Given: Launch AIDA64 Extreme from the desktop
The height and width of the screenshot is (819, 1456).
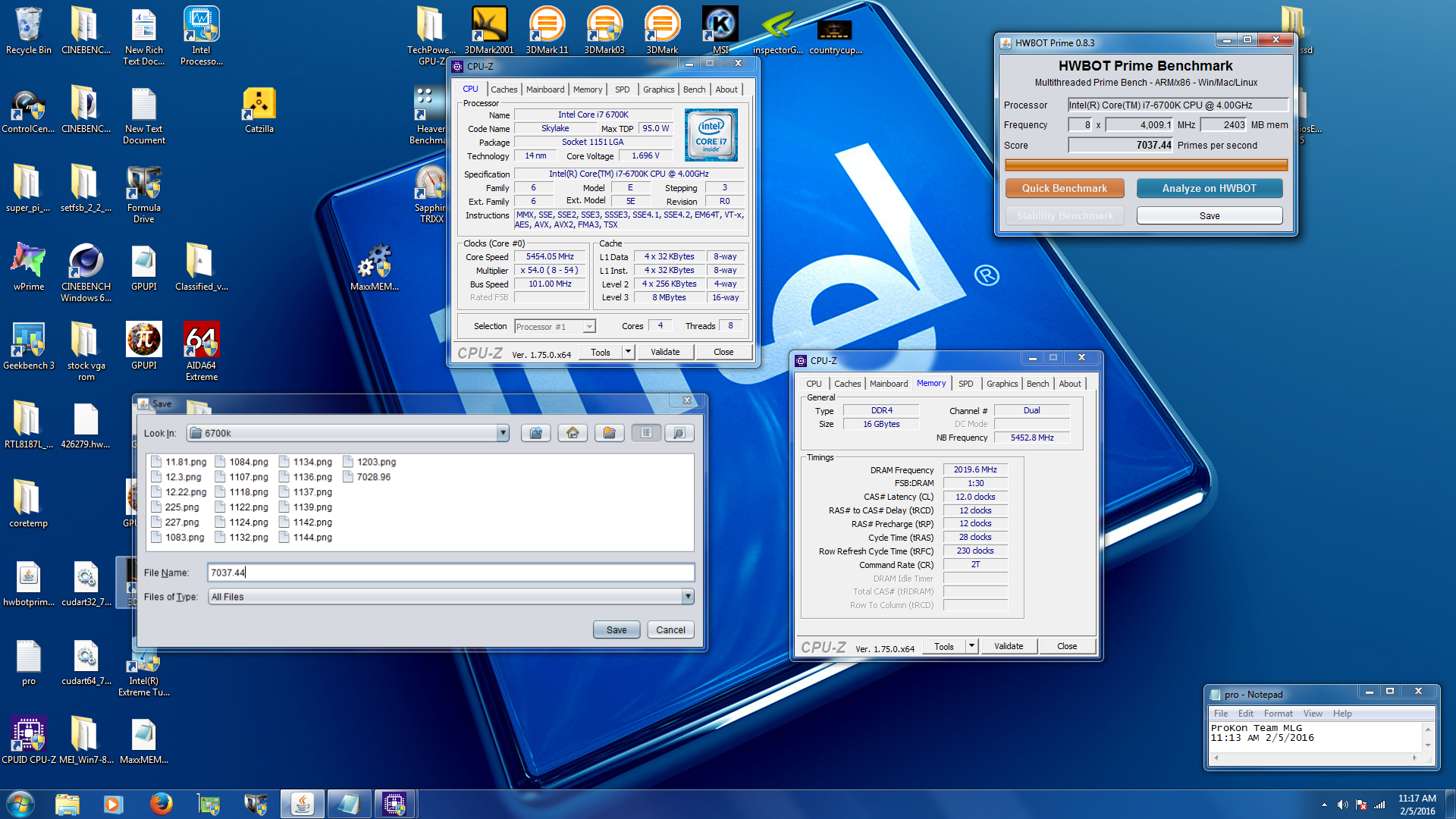Looking at the screenshot, I should pos(202,351).
